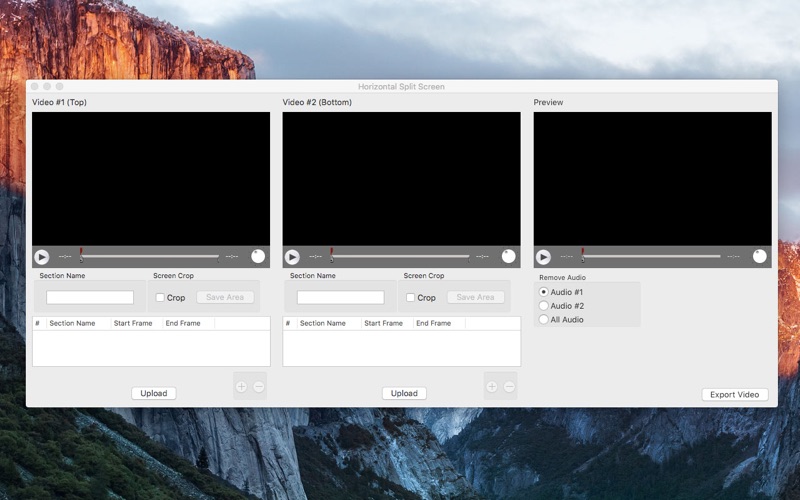
Task: Remove section with Video #1 minus icon
Action: click(259, 387)
